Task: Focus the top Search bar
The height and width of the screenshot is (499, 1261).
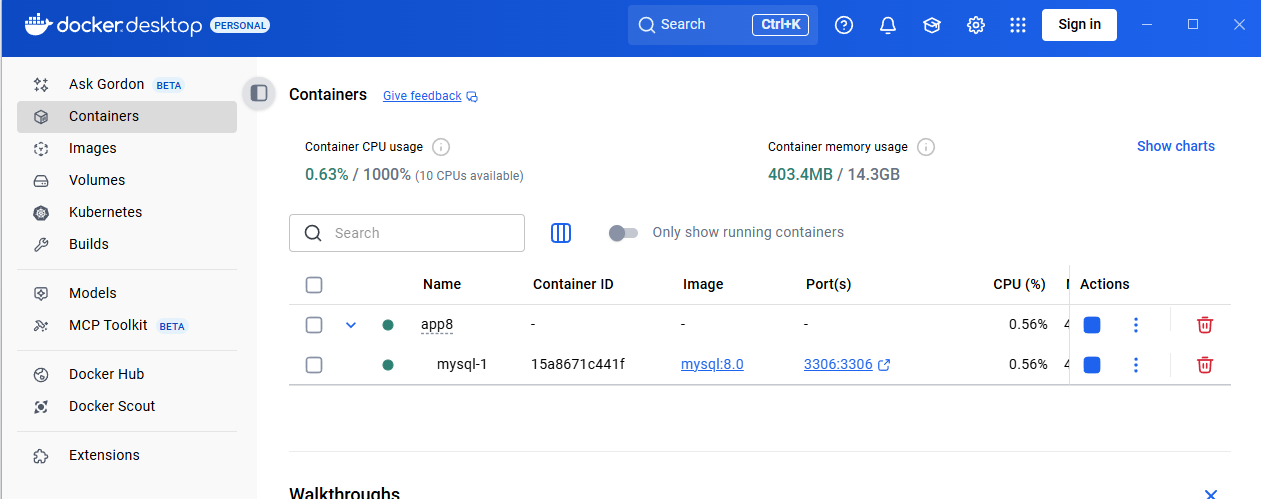Action: click(723, 25)
